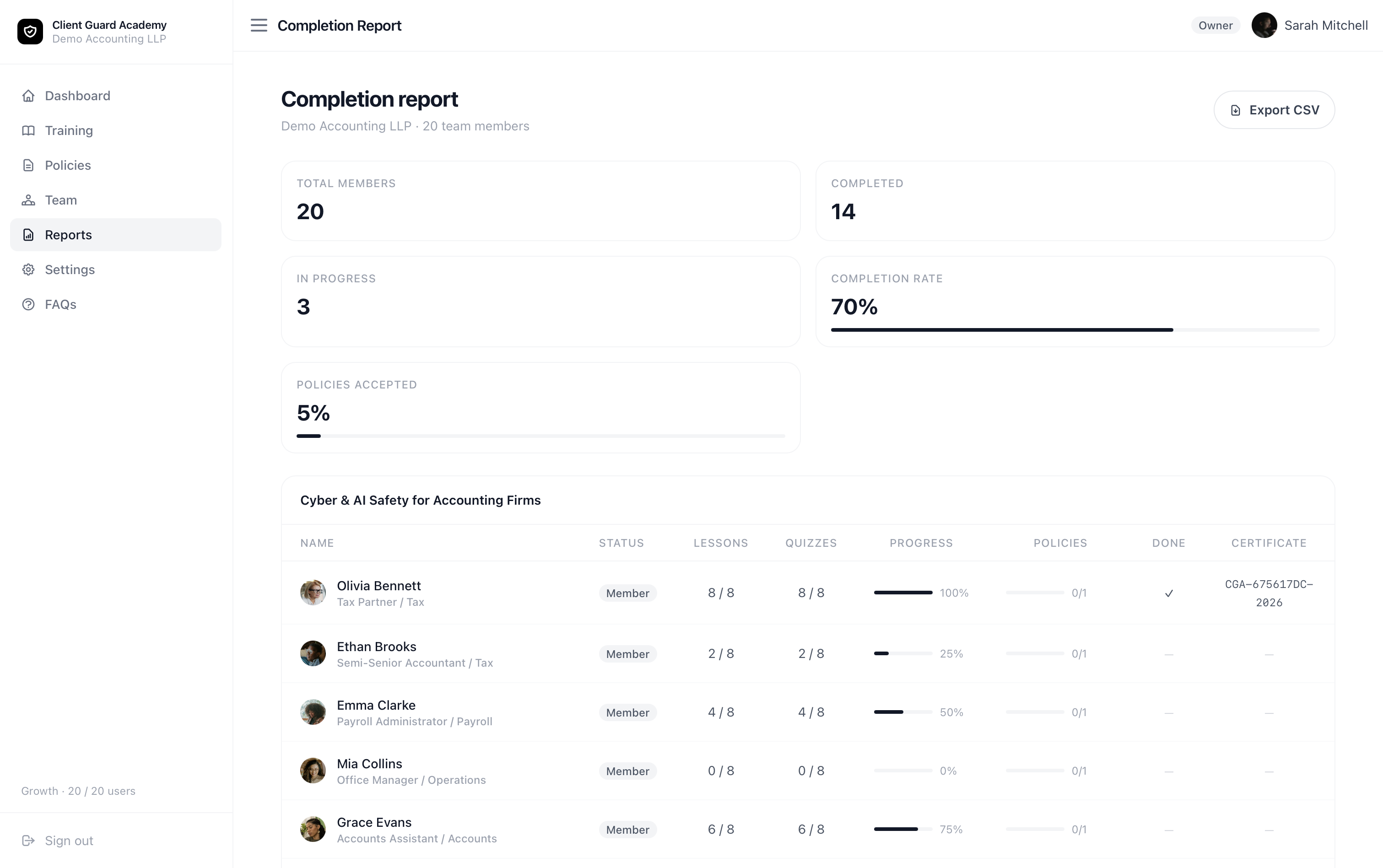
Task: Click the Member badge for Mia Collins
Action: point(627,771)
